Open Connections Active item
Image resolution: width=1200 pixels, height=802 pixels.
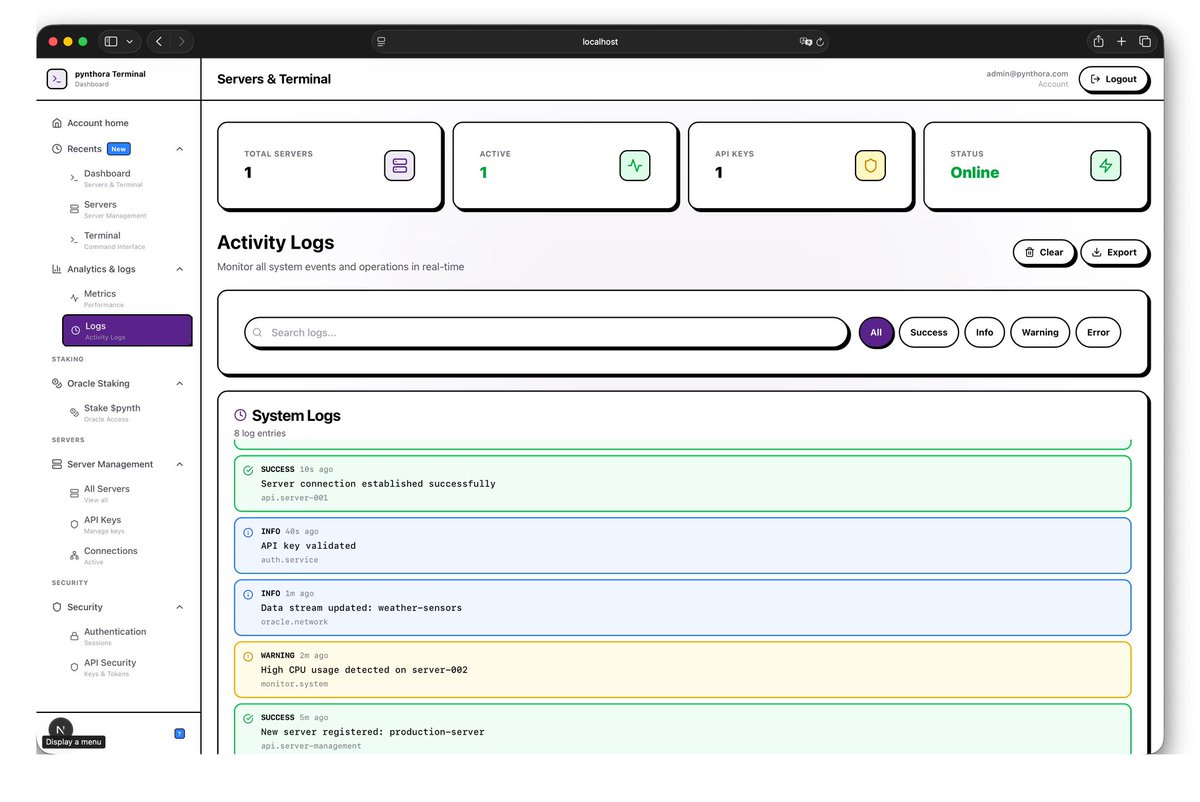click(127, 556)
